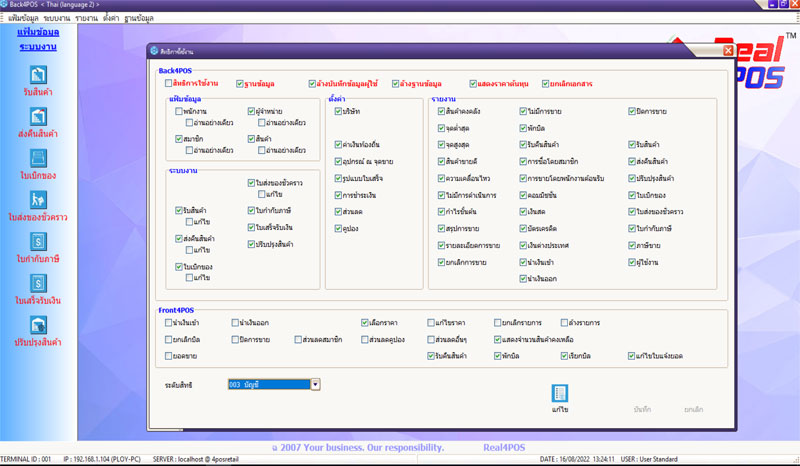The width and height of the screenshot is (800, 466).
Task: Uncheck the บริษัท checkbox under ตั้งค่า
Action: tap(339, 112)
